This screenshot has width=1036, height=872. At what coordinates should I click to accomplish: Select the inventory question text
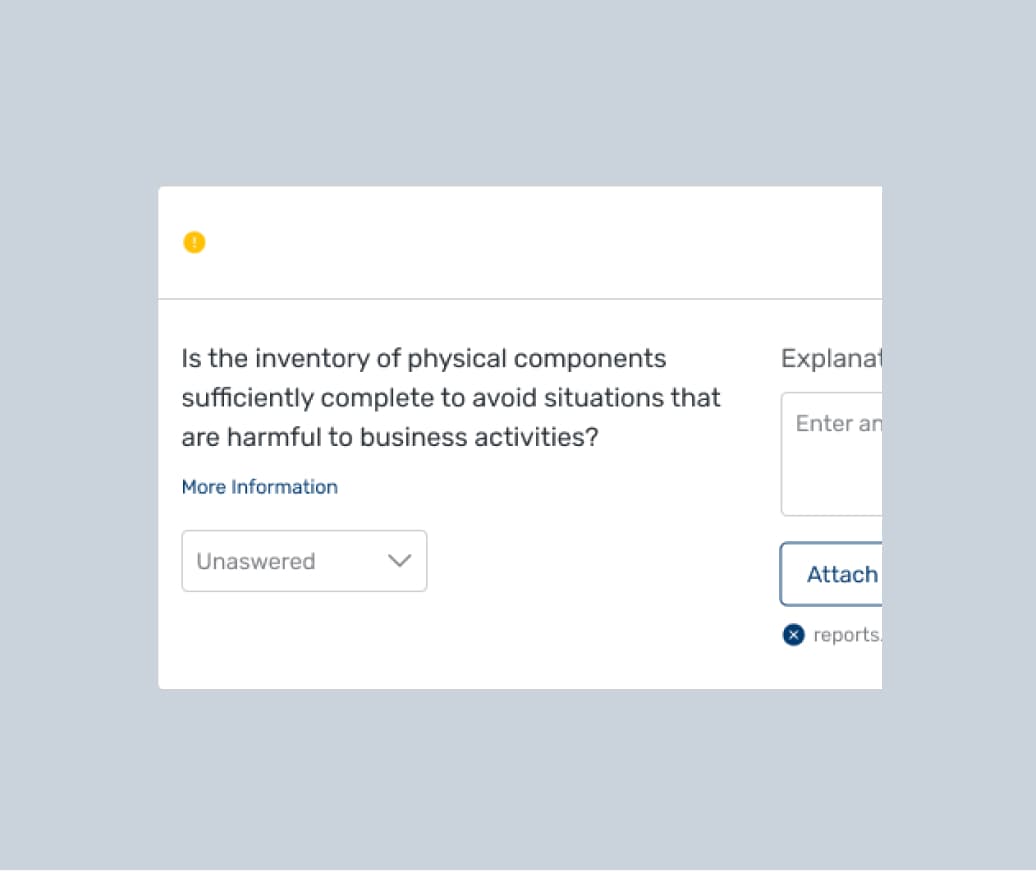450,398
